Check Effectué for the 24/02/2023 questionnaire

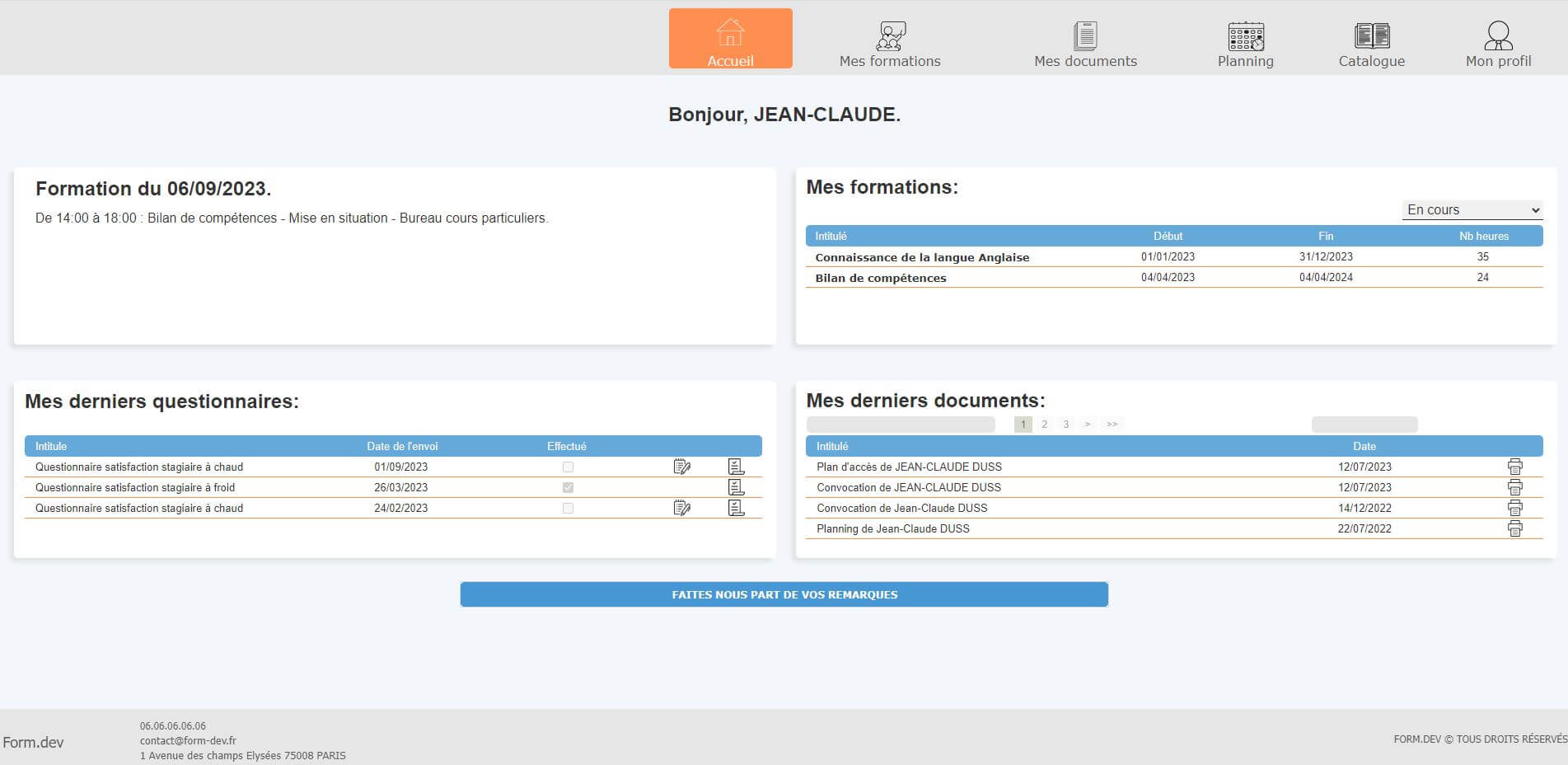pyautogui.click(x=567, y=508)
